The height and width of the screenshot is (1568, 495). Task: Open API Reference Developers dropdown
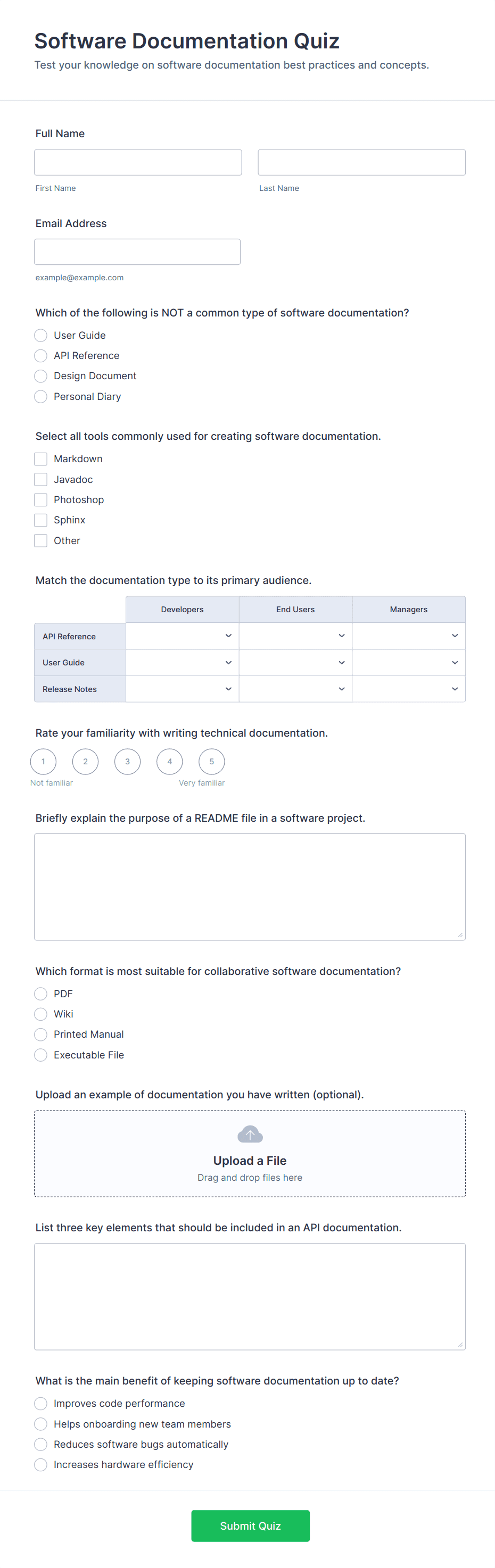182,636
